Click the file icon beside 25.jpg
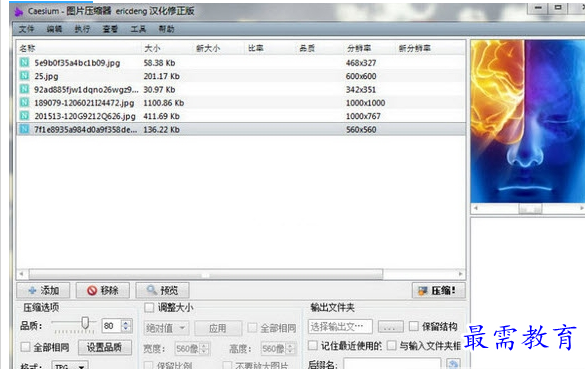The width and height of the screenshot is (585, 369). point(24,76)
